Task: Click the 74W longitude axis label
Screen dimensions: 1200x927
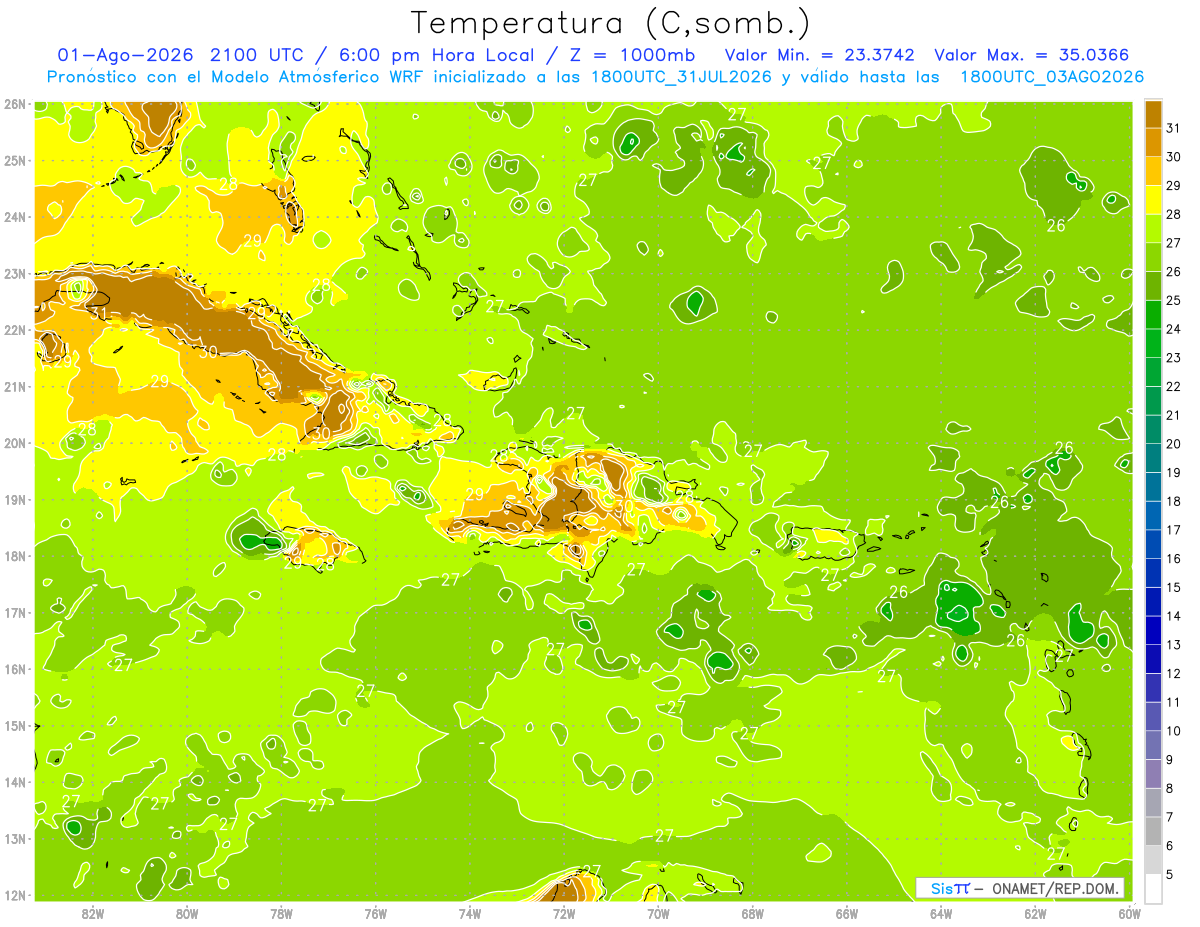Action: 470,913
